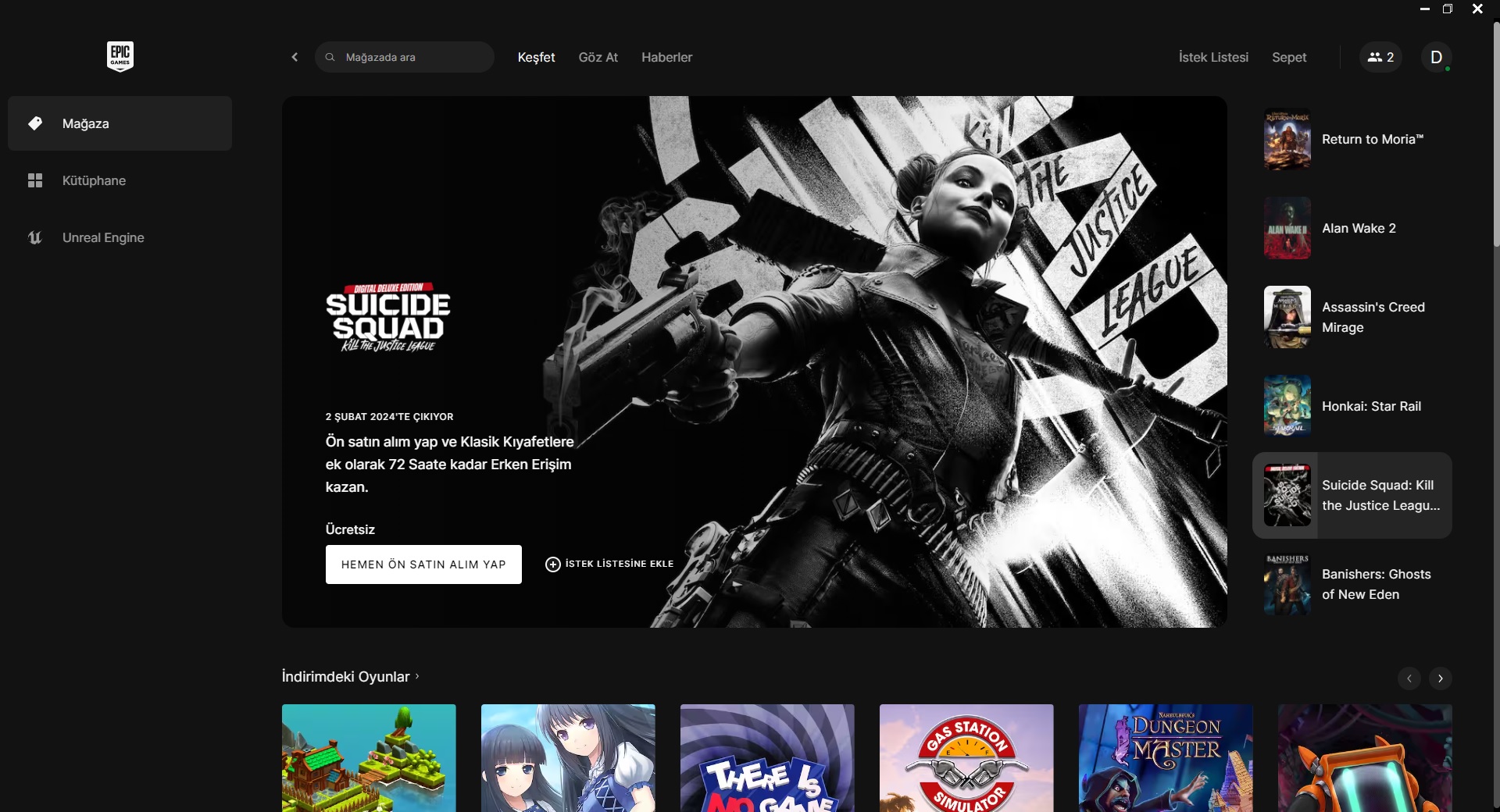
Task: Switch to the Keşfet tab
Action: click(x=536, y=57)
